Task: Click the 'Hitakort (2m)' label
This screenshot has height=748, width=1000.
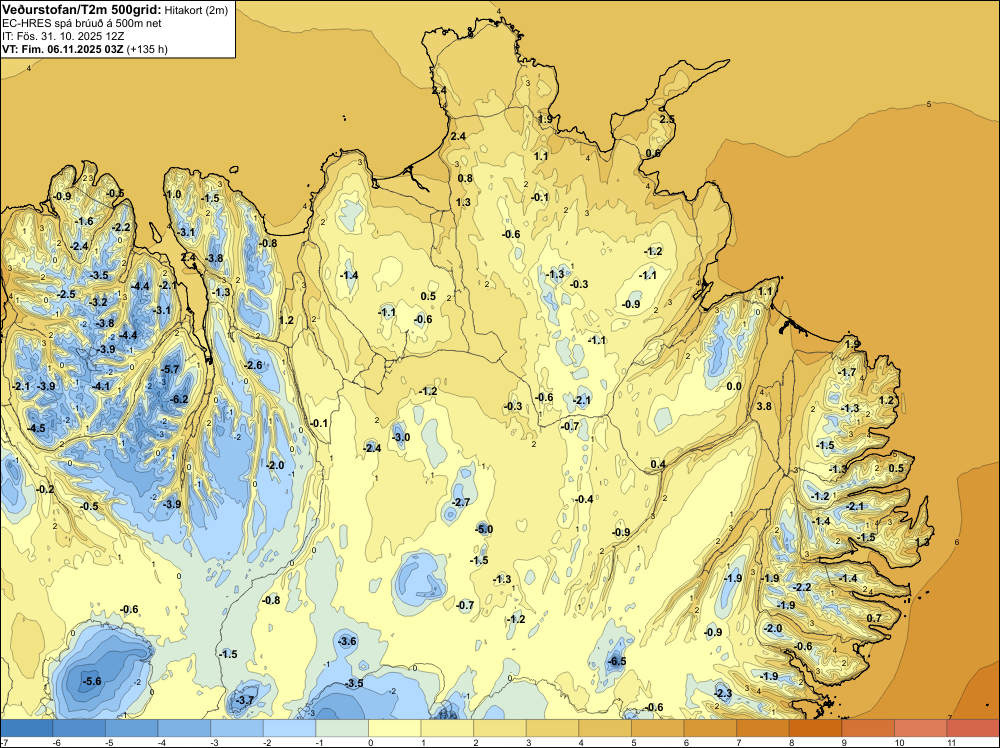Action: 196,10
